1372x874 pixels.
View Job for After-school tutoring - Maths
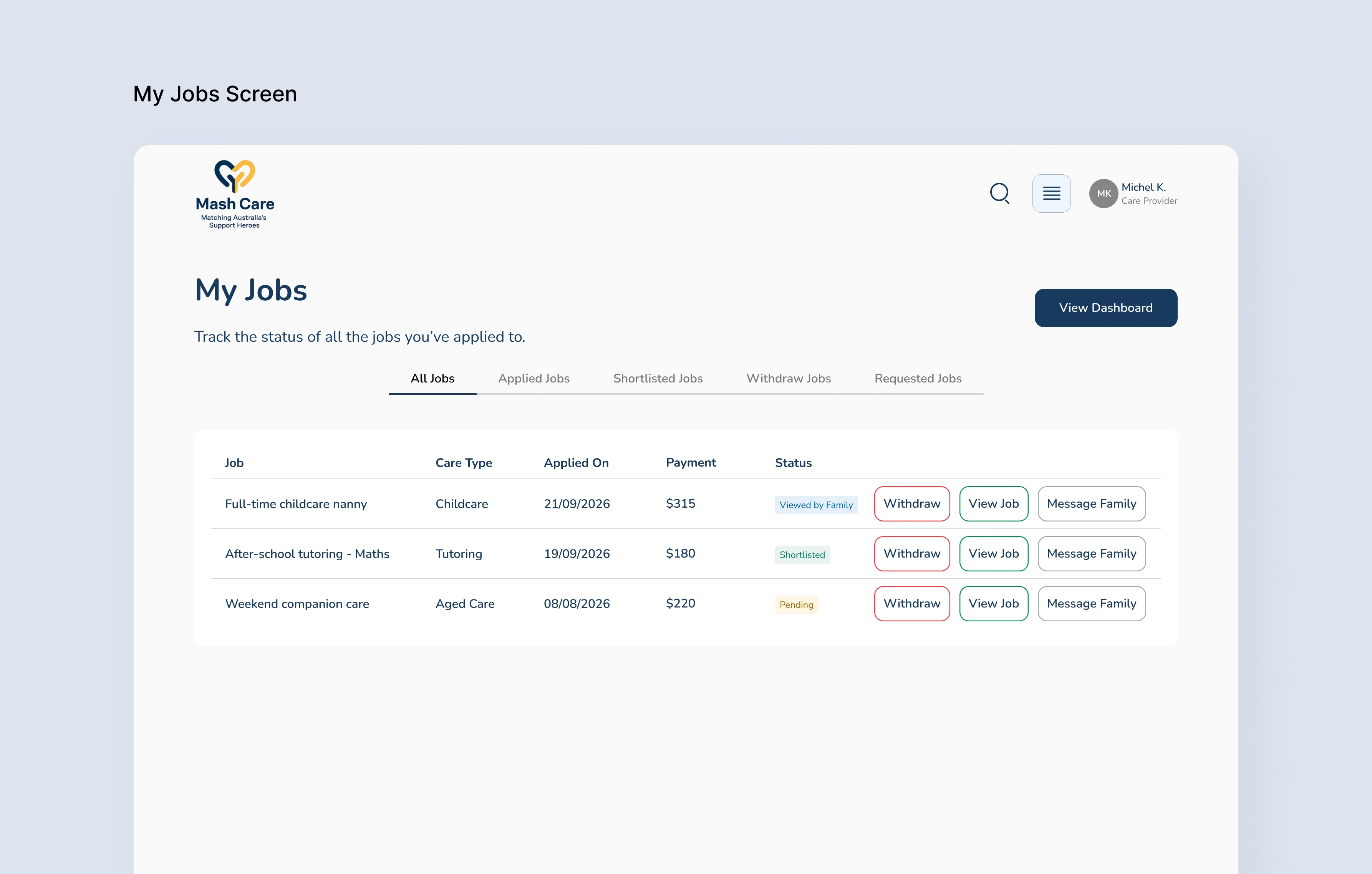point(994,554)
